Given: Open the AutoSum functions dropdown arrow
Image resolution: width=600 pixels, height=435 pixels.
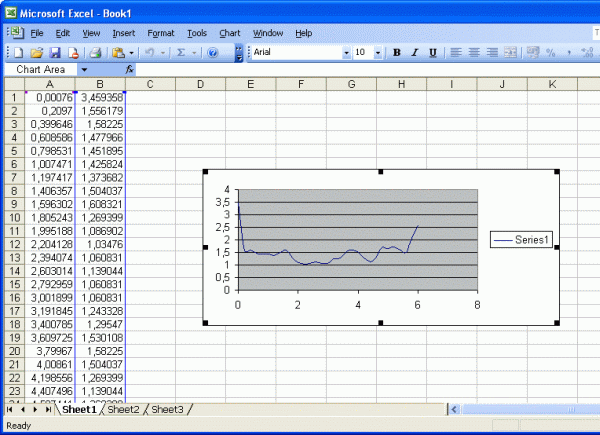Looking at the screenshot, I should (194, 53).
